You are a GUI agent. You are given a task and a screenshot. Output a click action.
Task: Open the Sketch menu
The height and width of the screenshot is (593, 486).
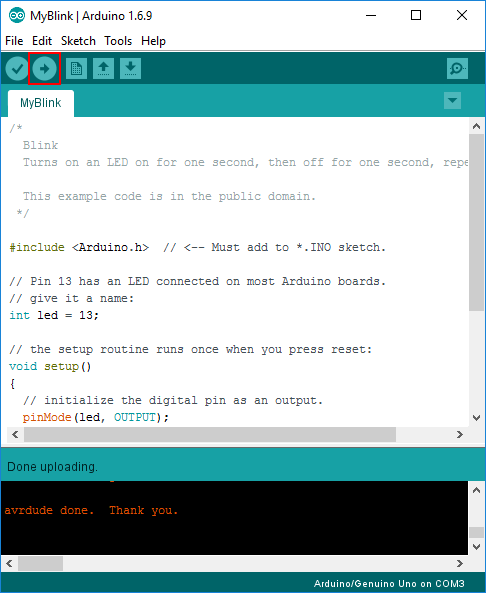78,40
